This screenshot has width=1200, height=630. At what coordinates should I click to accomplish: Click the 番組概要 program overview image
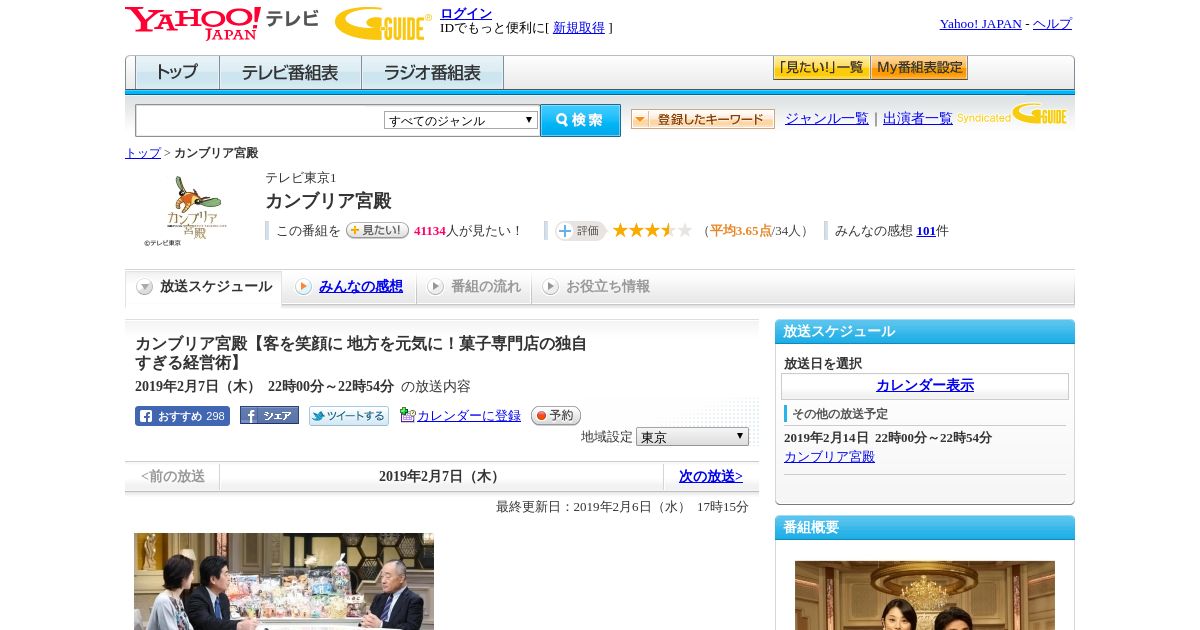pyautogui.click(x=925, y=595)
